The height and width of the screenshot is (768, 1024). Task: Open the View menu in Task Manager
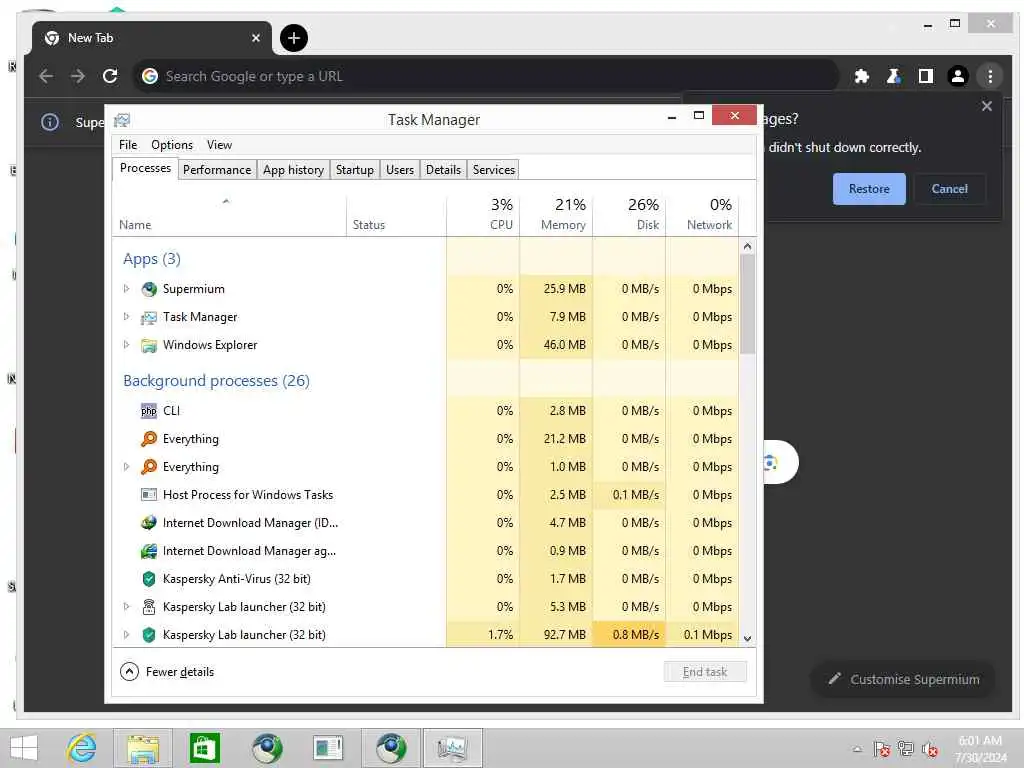click(x=219, y=145)
